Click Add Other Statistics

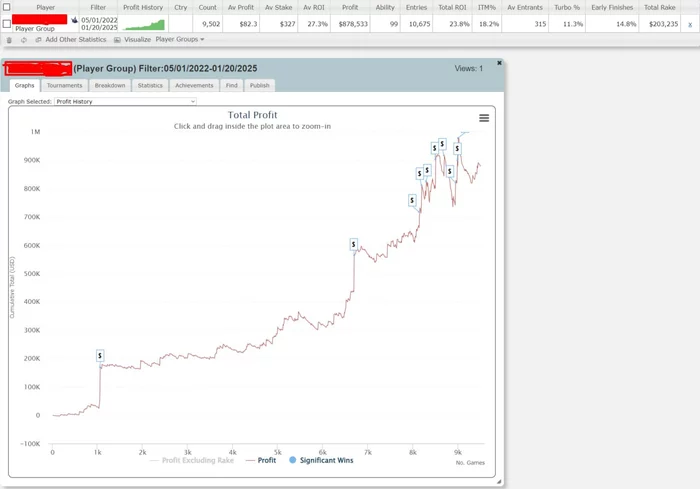71,39
